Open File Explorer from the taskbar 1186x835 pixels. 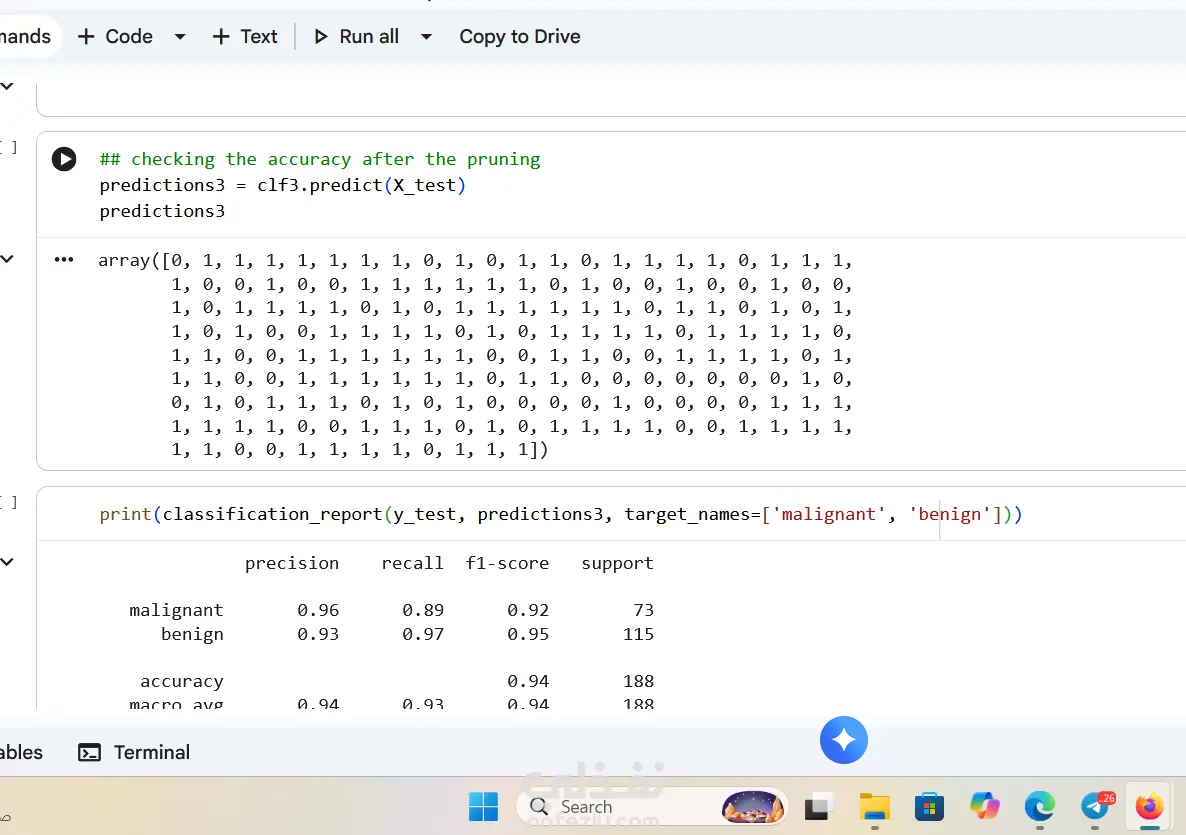[x=874, y=807]
